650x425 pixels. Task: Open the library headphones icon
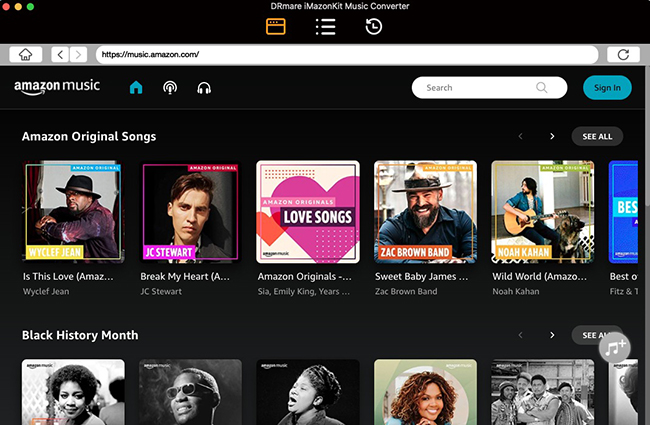(x=204, y=88)
